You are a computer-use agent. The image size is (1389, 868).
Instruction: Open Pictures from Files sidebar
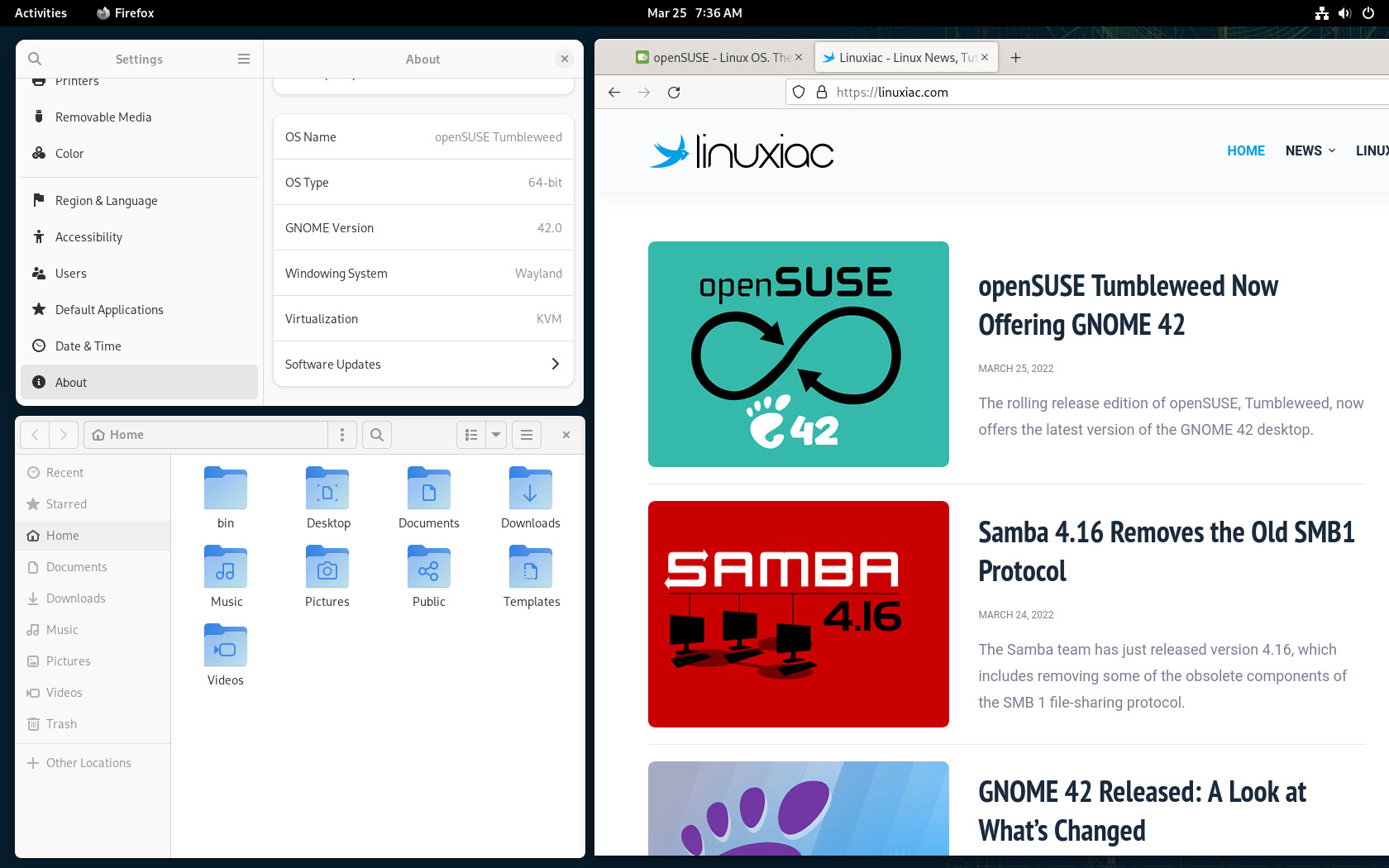point(93,661)
